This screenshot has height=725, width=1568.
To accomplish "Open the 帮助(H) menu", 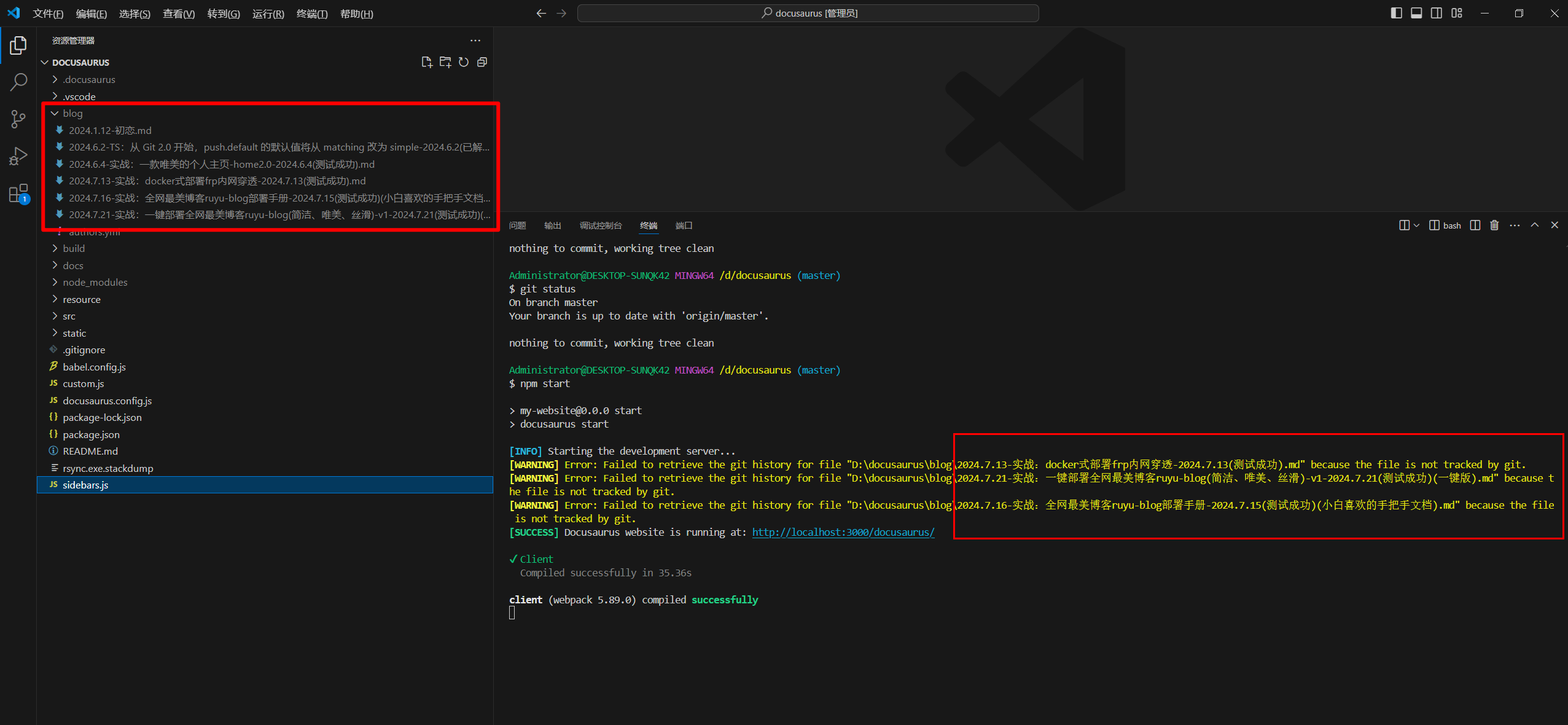I will 356,14.
